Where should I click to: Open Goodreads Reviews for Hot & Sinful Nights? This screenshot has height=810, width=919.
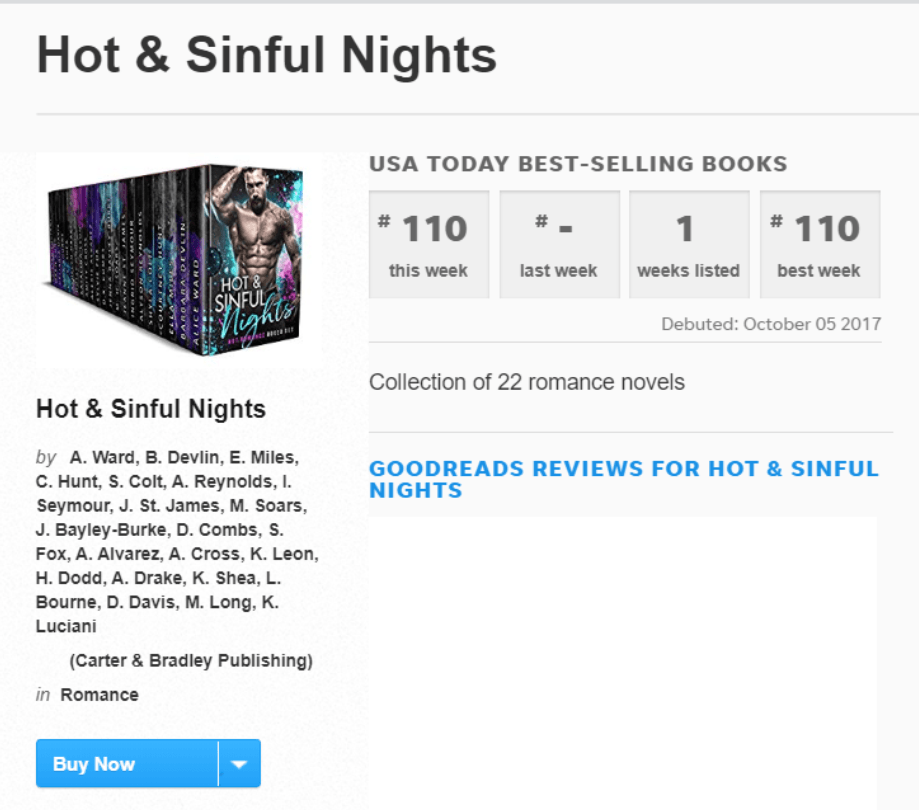pos(623,479)
